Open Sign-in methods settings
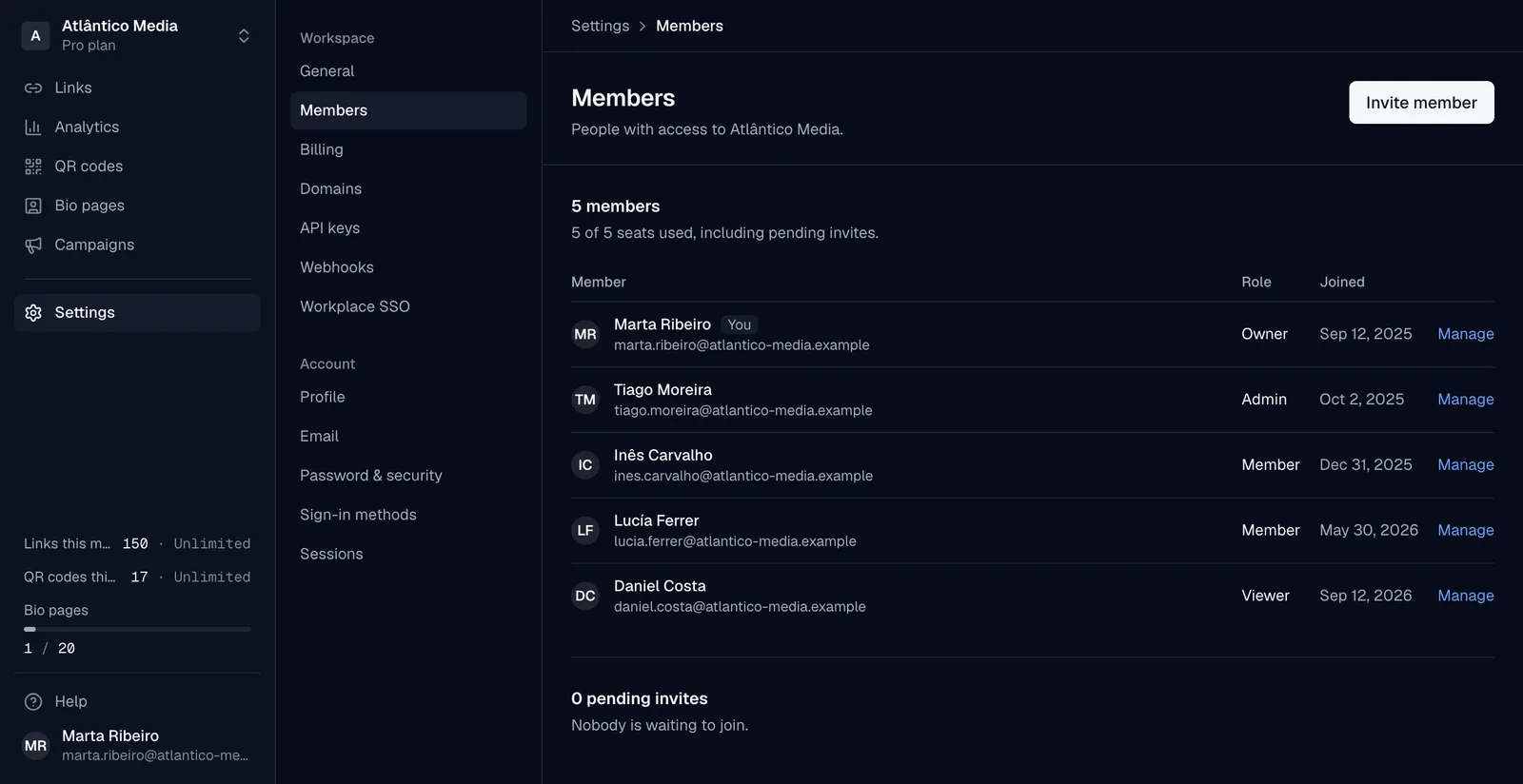Screen dimensions: 1523x784 pyautogui.click(x=408, y=515)
